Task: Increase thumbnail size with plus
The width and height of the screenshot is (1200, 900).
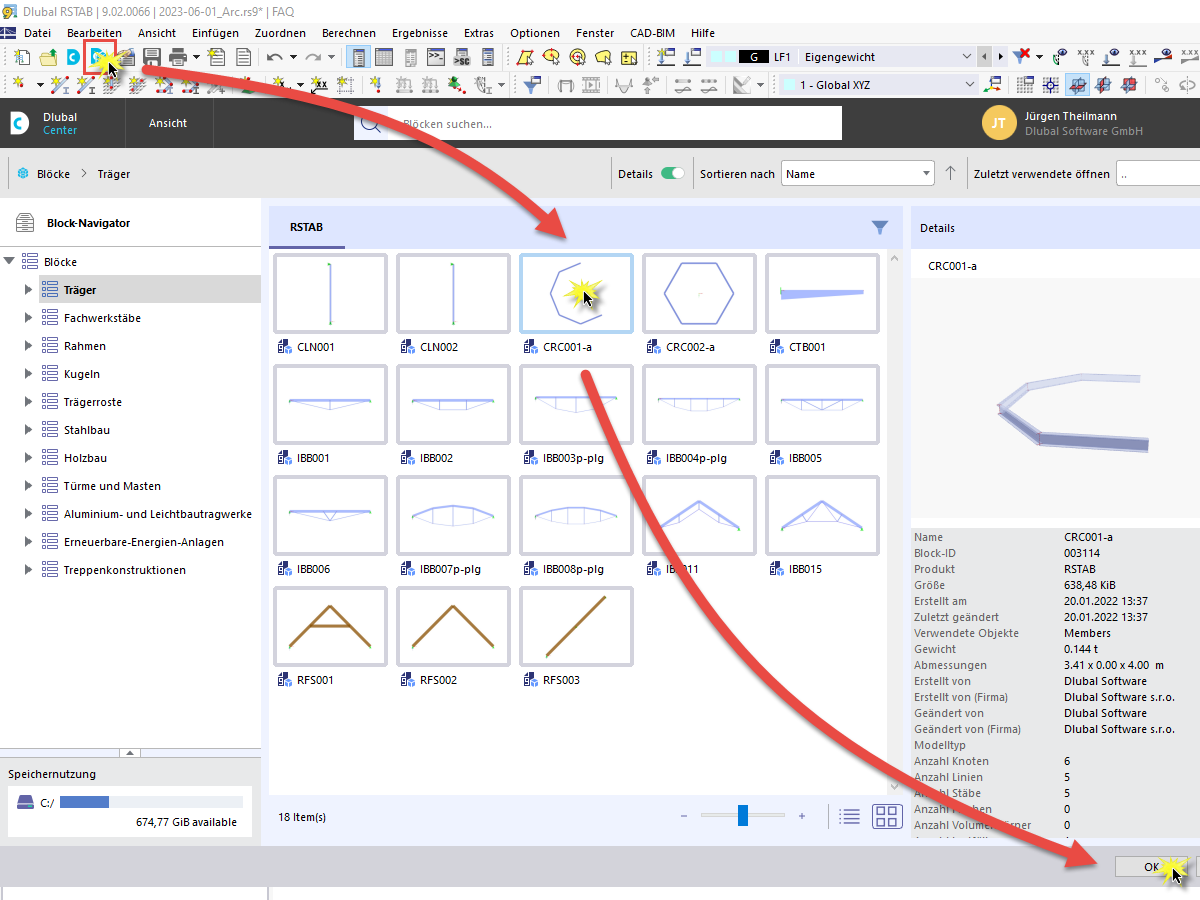Action: click(802, 816)
